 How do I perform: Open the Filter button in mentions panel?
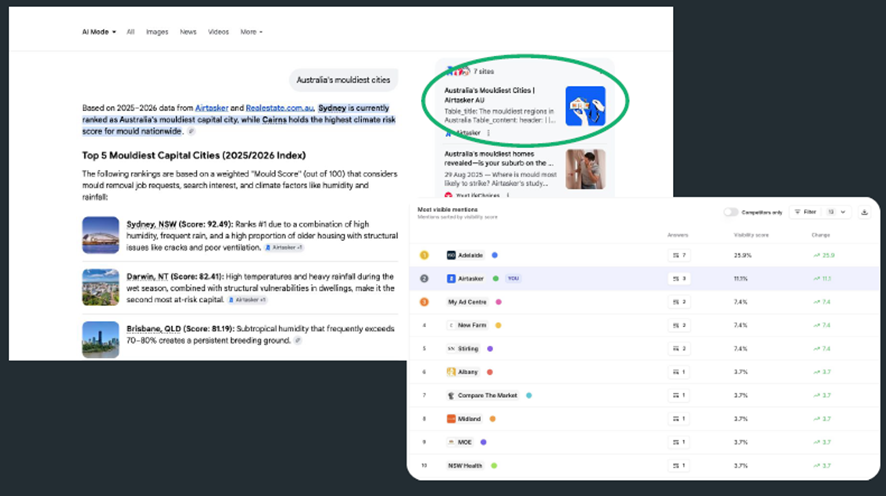[x=805, y=212]
